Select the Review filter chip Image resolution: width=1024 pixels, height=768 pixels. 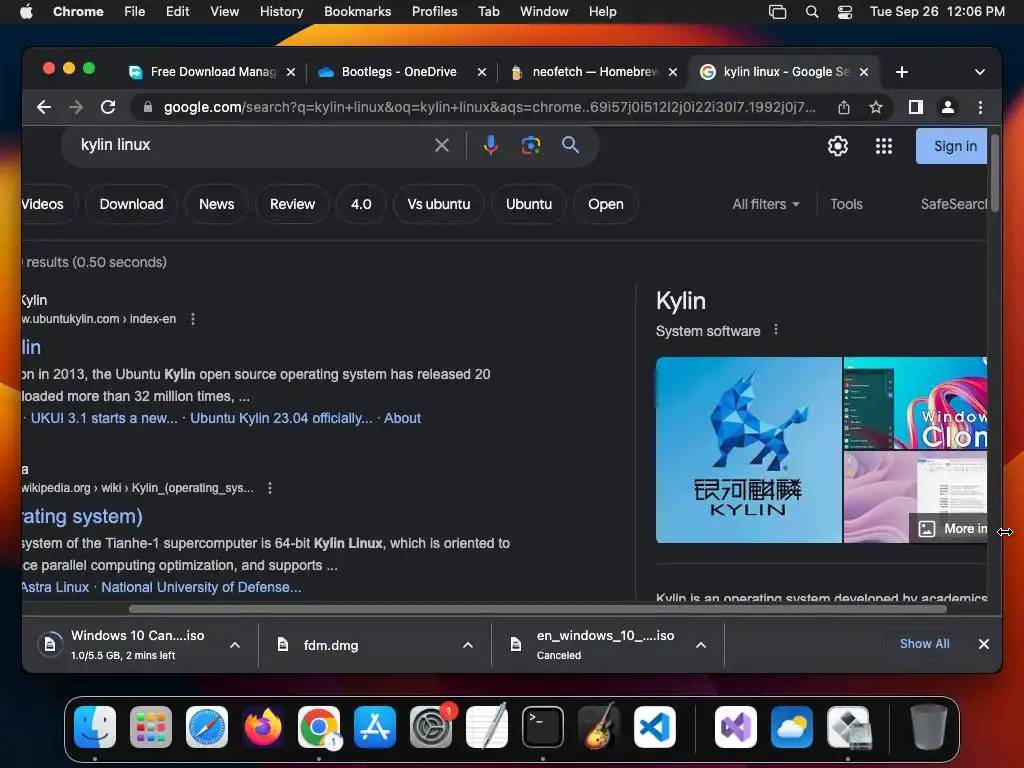[293, 204]
